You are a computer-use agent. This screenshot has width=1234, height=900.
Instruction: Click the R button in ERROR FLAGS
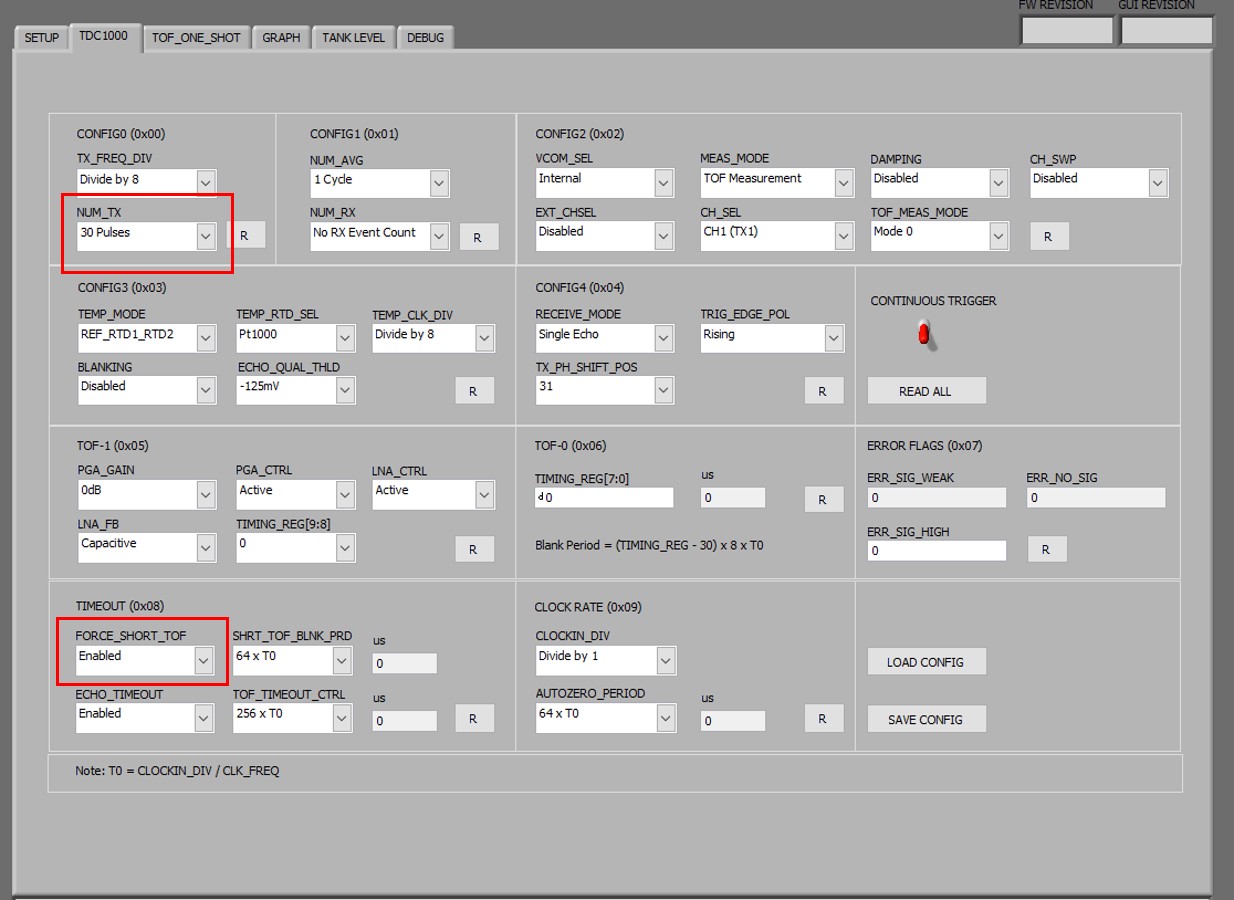(x=1047, y=549)
